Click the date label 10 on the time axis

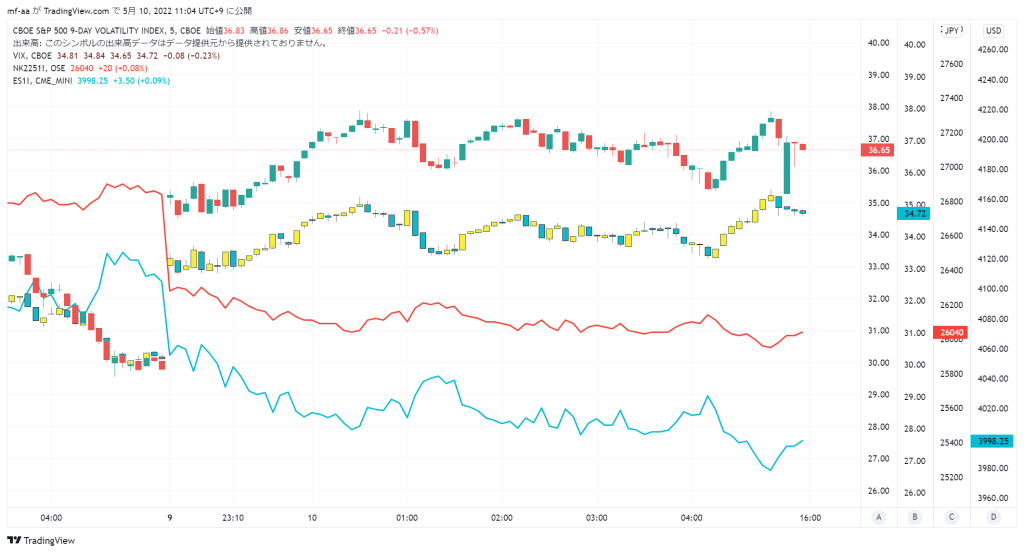point(312,518)
